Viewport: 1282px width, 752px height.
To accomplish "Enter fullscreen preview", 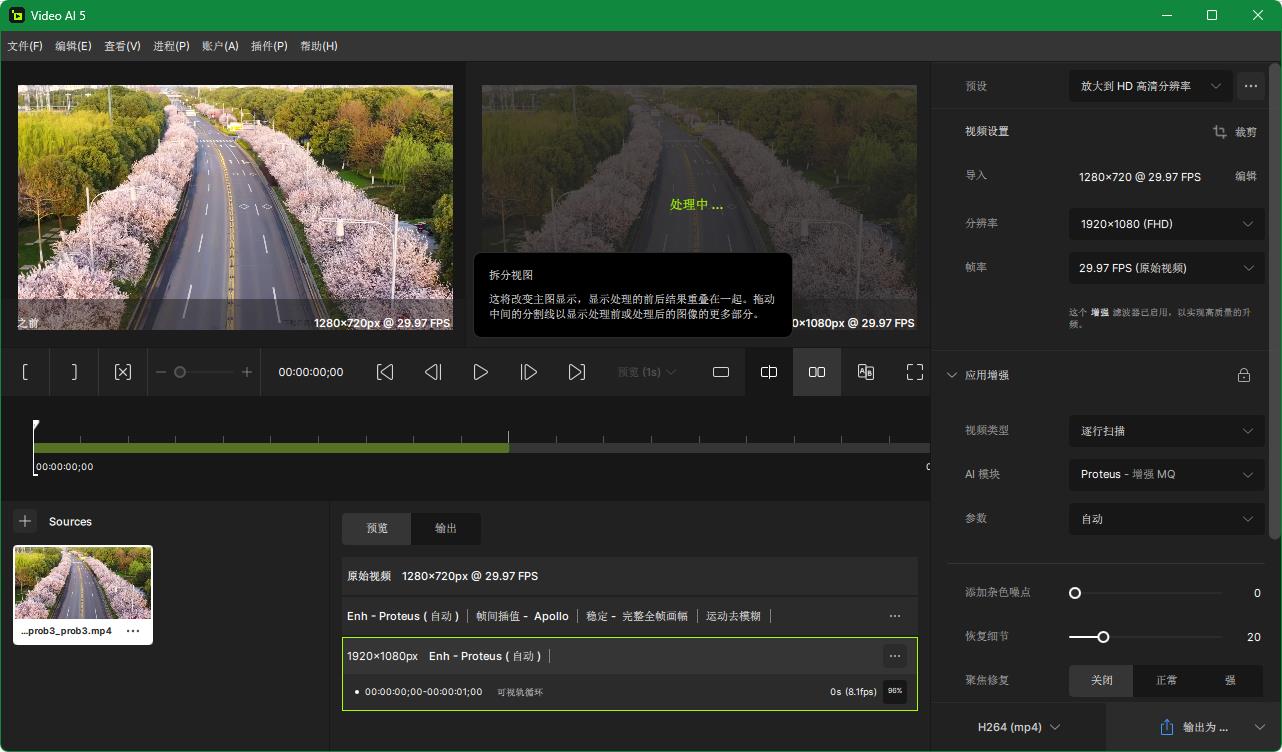I will pyautogui.click(x=914, y=372).
